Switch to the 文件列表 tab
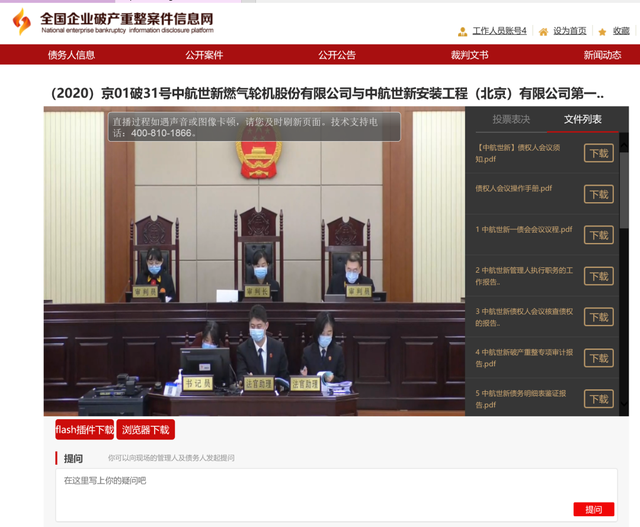 [583, 119]
